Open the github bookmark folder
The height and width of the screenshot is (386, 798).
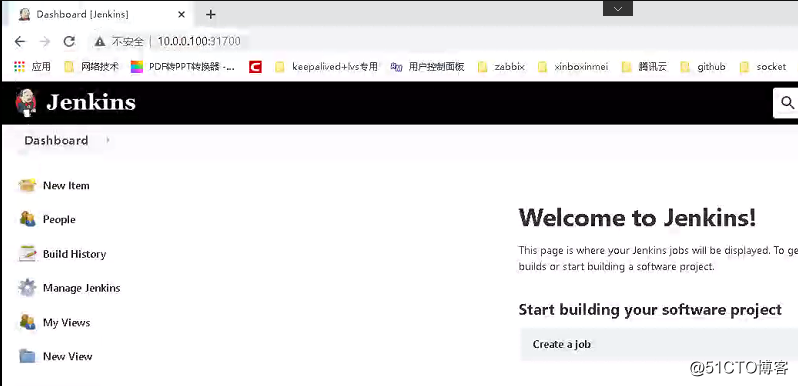click(x=703, y=67)
